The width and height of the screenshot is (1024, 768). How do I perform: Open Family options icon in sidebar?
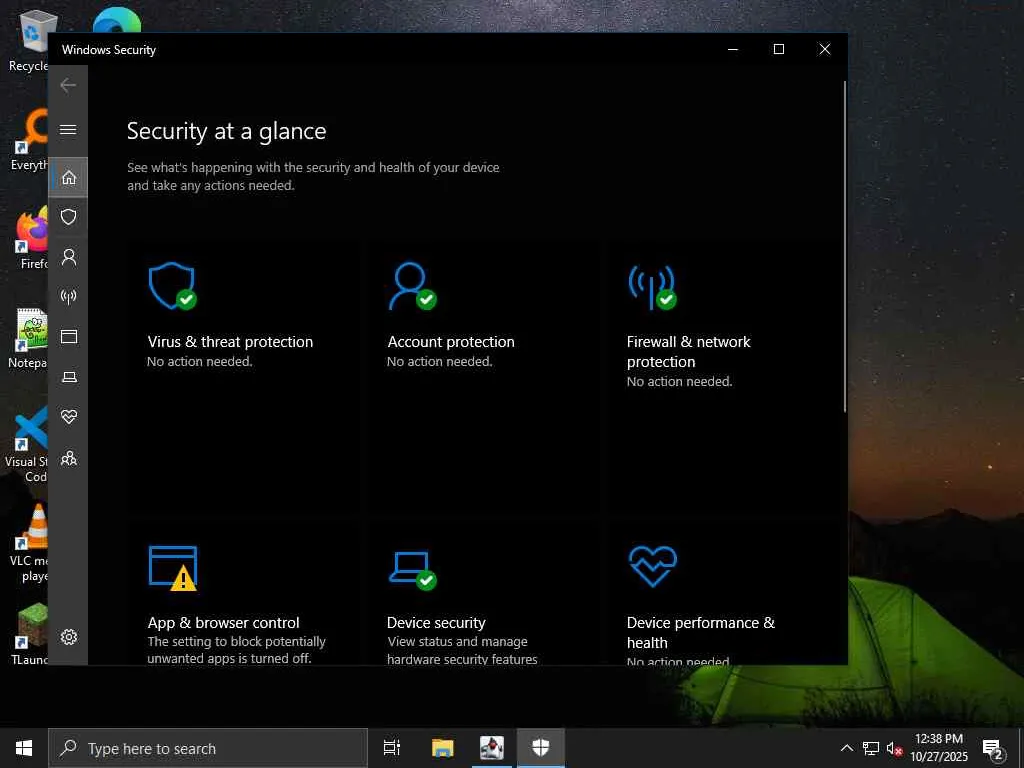(68, 458)
